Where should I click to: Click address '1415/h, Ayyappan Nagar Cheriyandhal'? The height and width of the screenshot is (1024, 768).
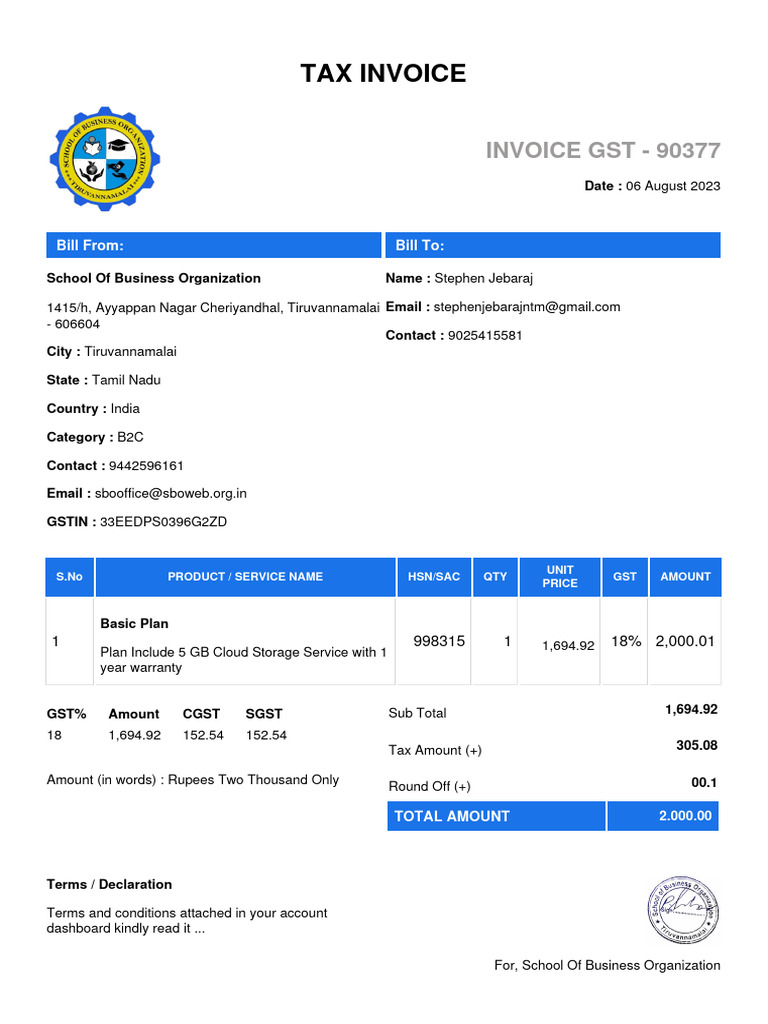pos(163,308)
